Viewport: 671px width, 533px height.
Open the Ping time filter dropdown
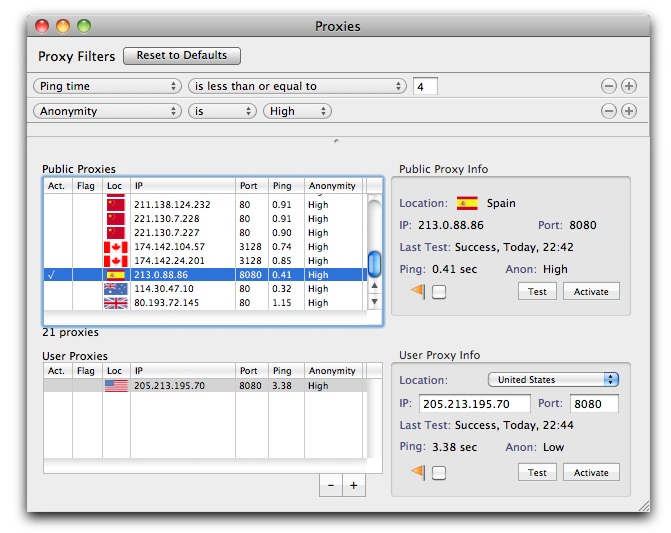click(x=107, y=86)
